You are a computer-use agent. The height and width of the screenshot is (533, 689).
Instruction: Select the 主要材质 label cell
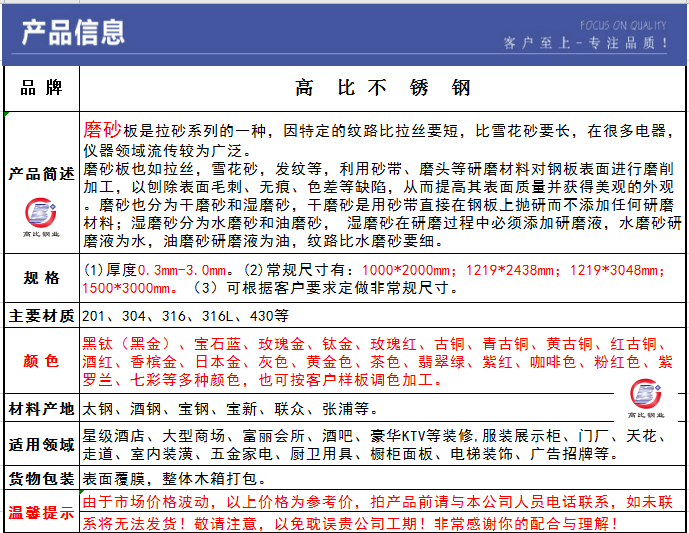click(x=42, y=315)
